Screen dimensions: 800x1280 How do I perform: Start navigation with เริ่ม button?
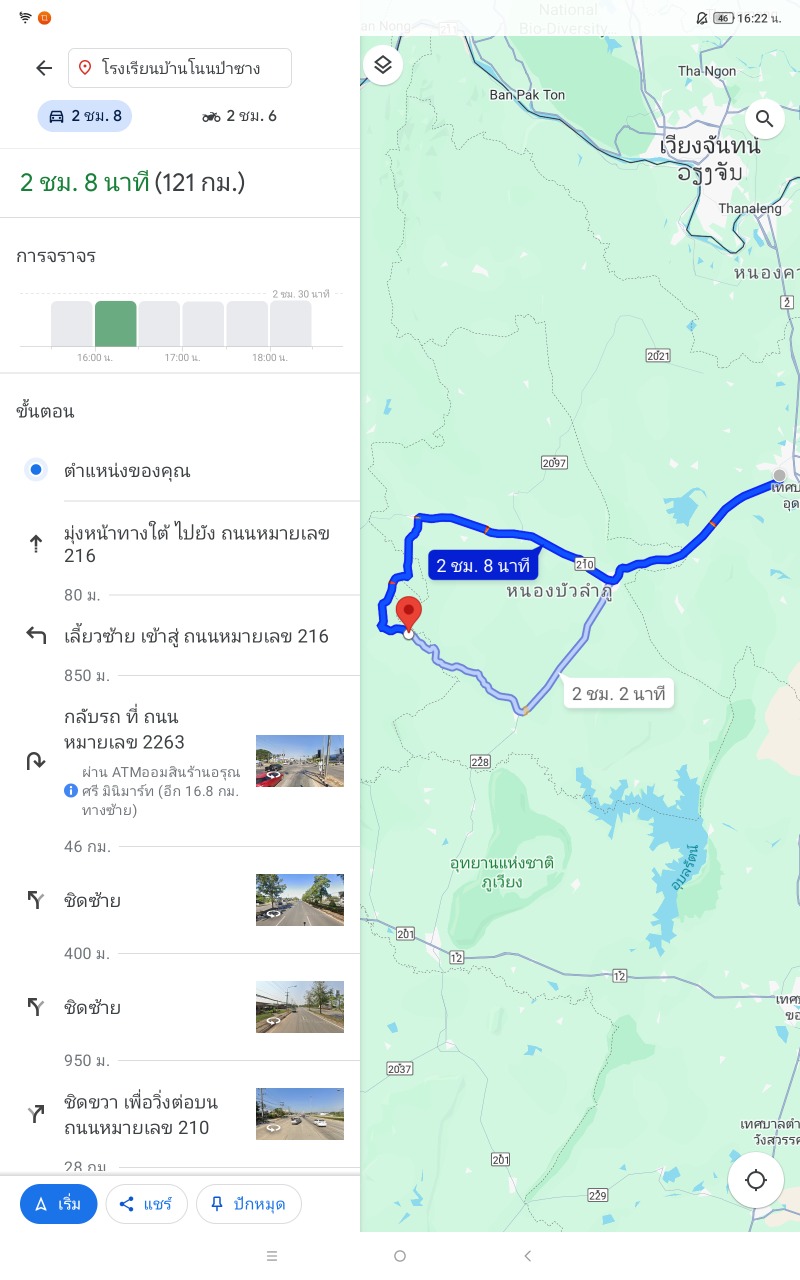click(58, 1204)
